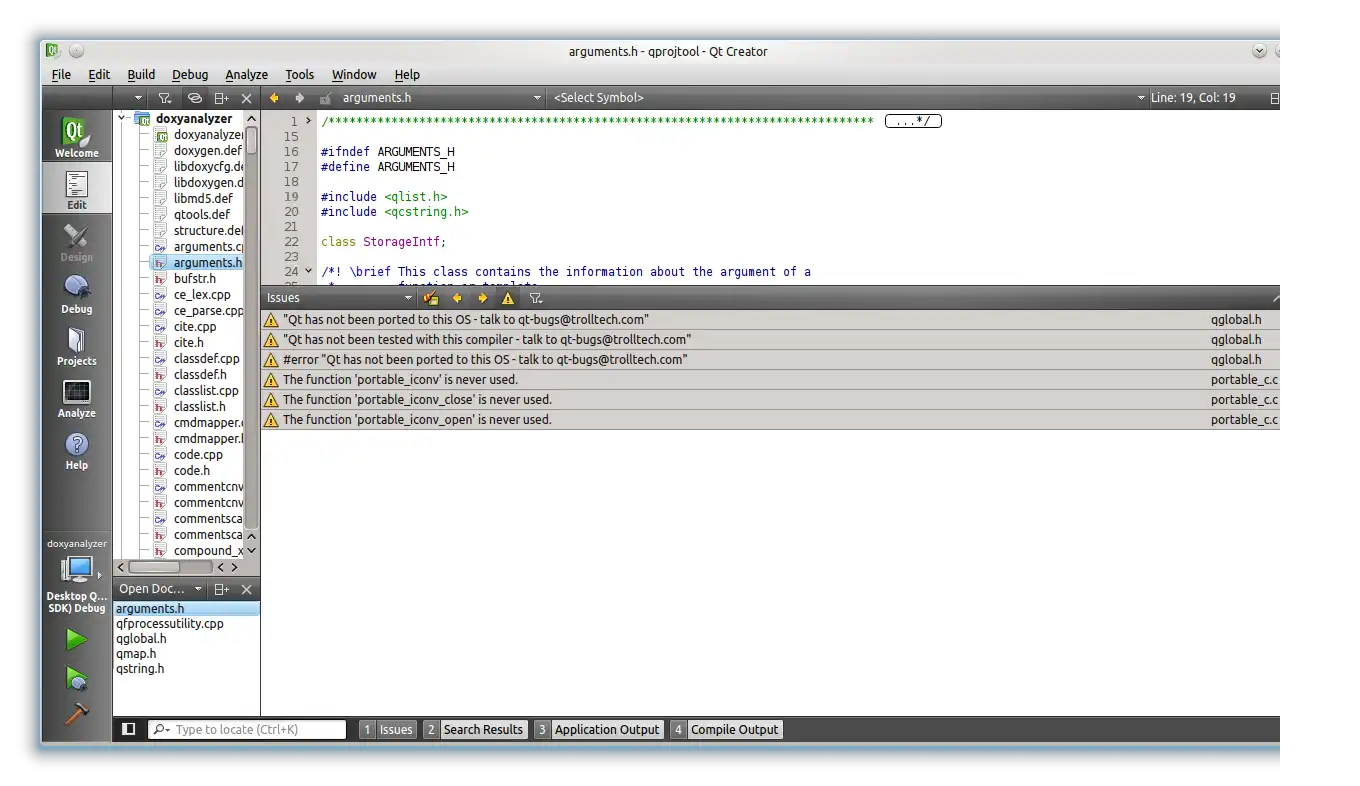Open qglobal.h from open documents list
The image size is (1360, 786).
coord(141,638)
